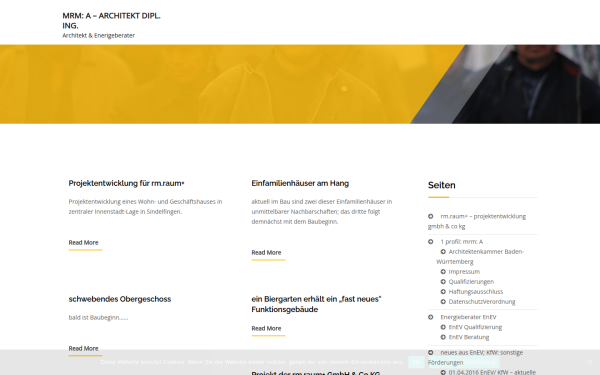The height and width of the screenshot is (375, 600).
Task: Click Read More under the Biergarten Funktionsgebäude post
Action: pyautogui.click(x=266, y=328)
